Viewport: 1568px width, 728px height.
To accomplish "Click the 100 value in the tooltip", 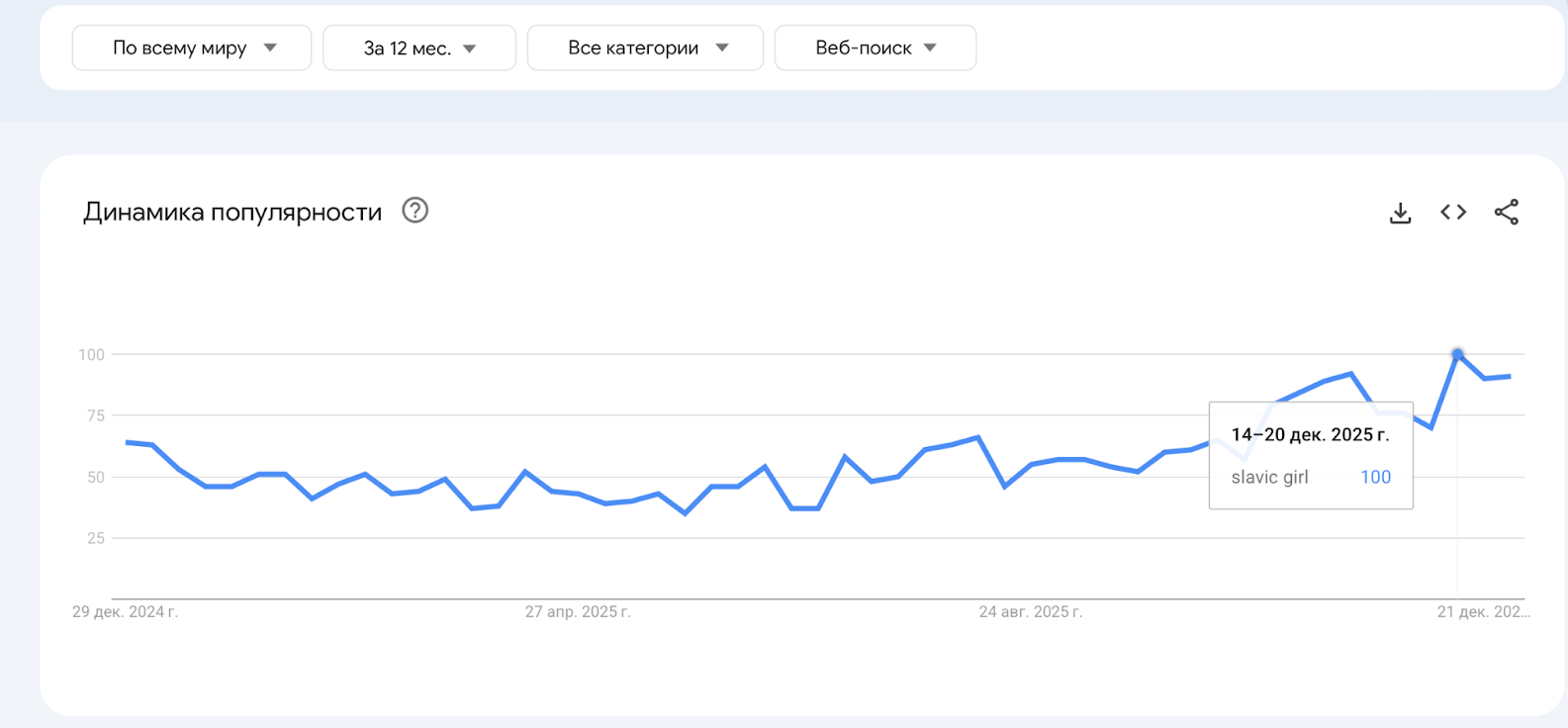I will point(1375,477).
